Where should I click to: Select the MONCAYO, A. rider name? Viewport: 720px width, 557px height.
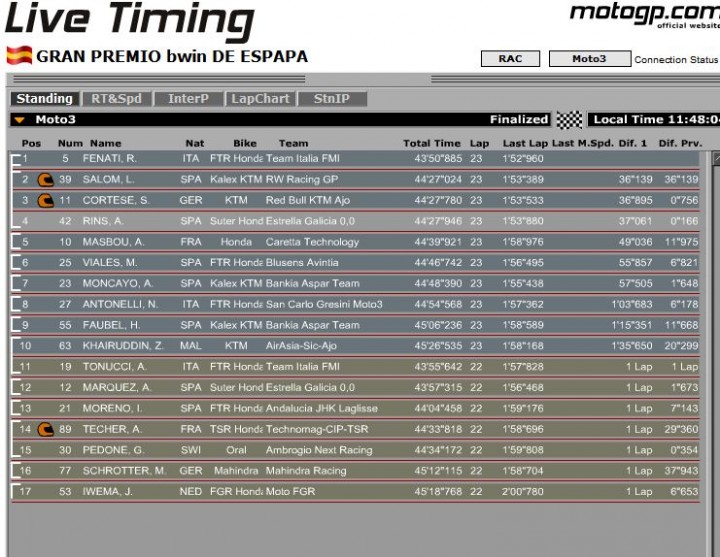point(118,283)
